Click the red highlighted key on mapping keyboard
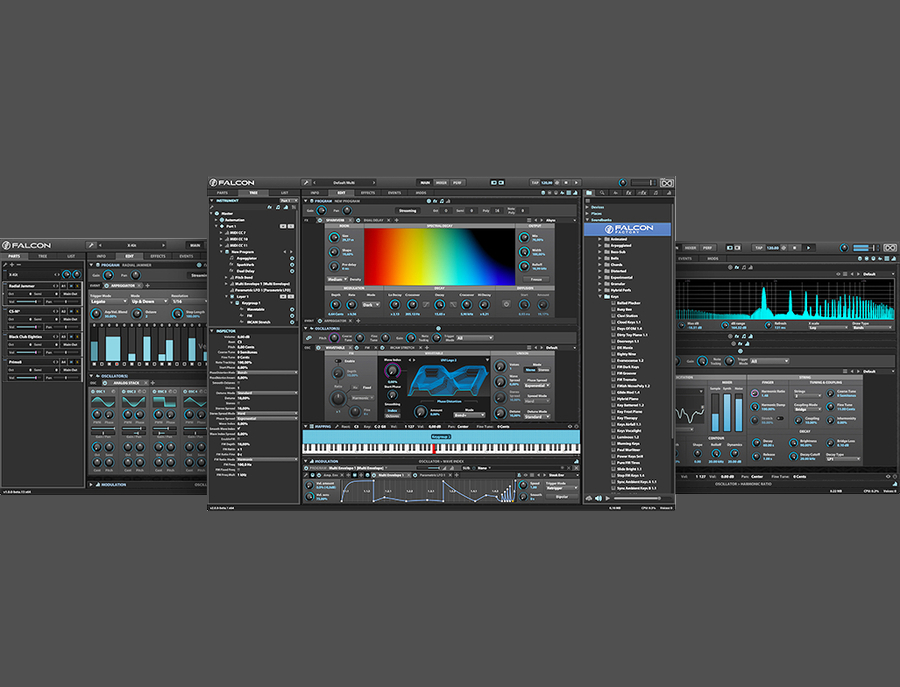Viewport: 900px width, 687px height. coord(433,449)
